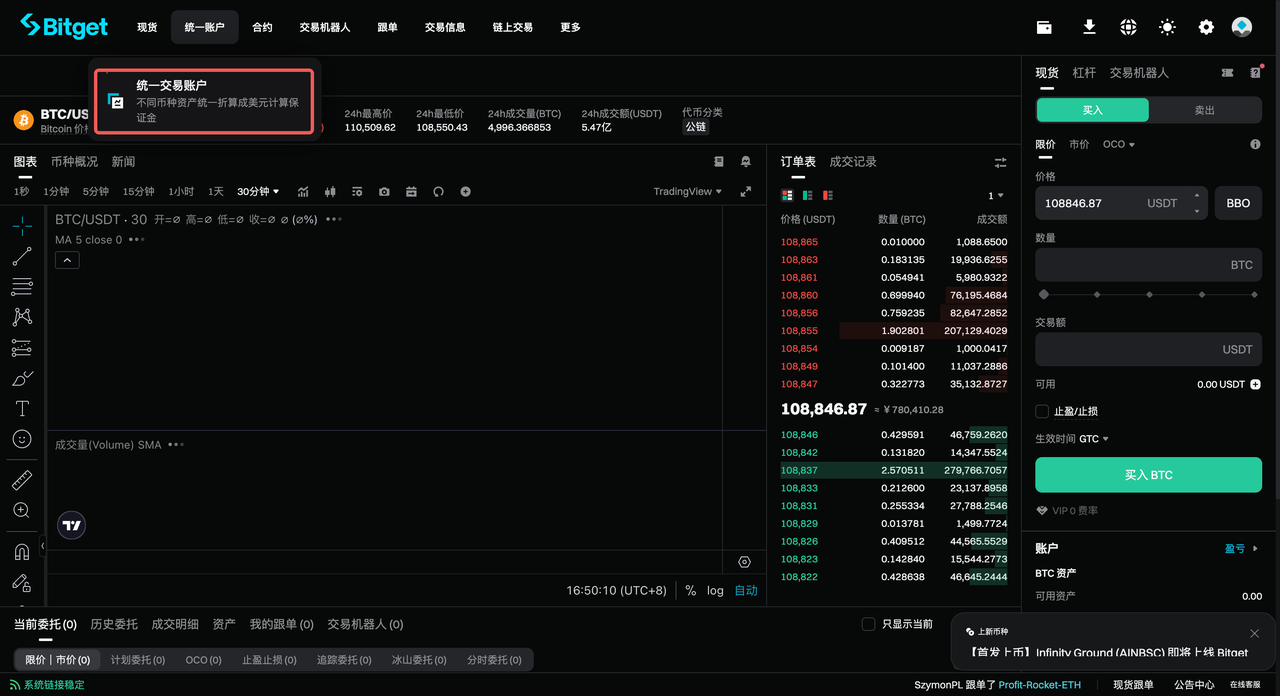Image resolution: width=1280 pixels, height=696 pixels.
Task: Click the plus add icon in chart toolbar
Action: coord(465,191)
